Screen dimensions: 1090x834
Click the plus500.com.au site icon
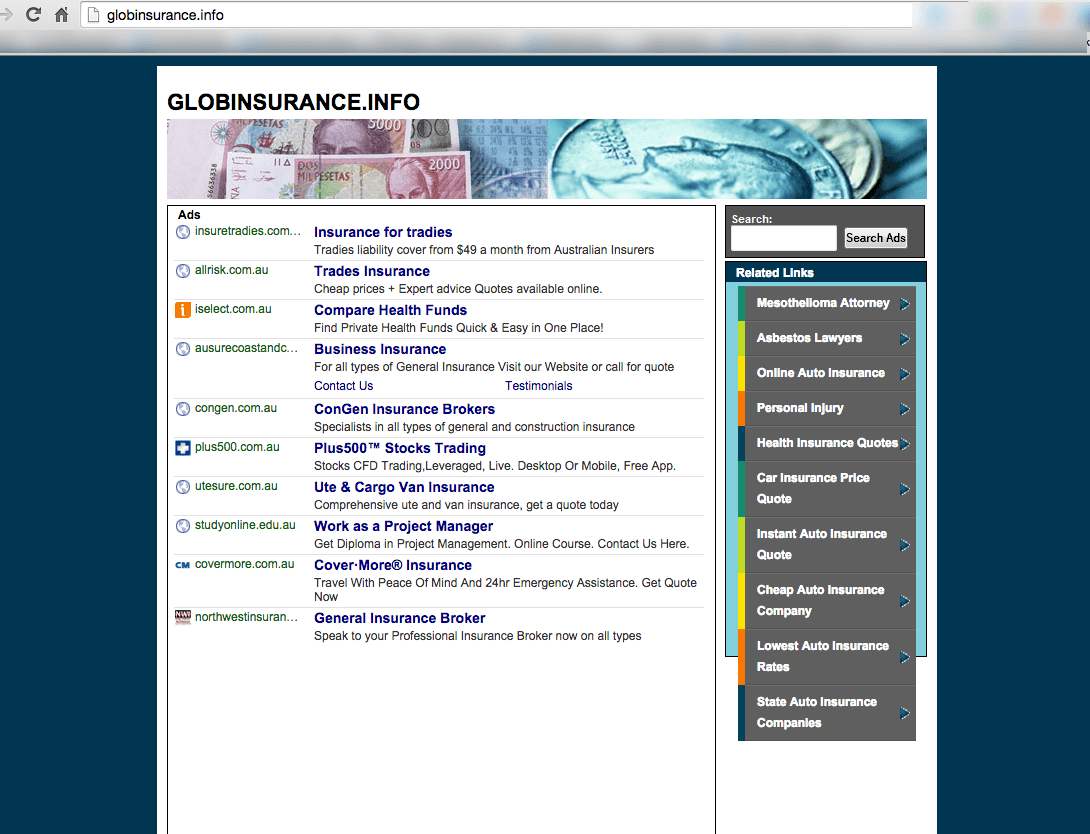[182, 447]
